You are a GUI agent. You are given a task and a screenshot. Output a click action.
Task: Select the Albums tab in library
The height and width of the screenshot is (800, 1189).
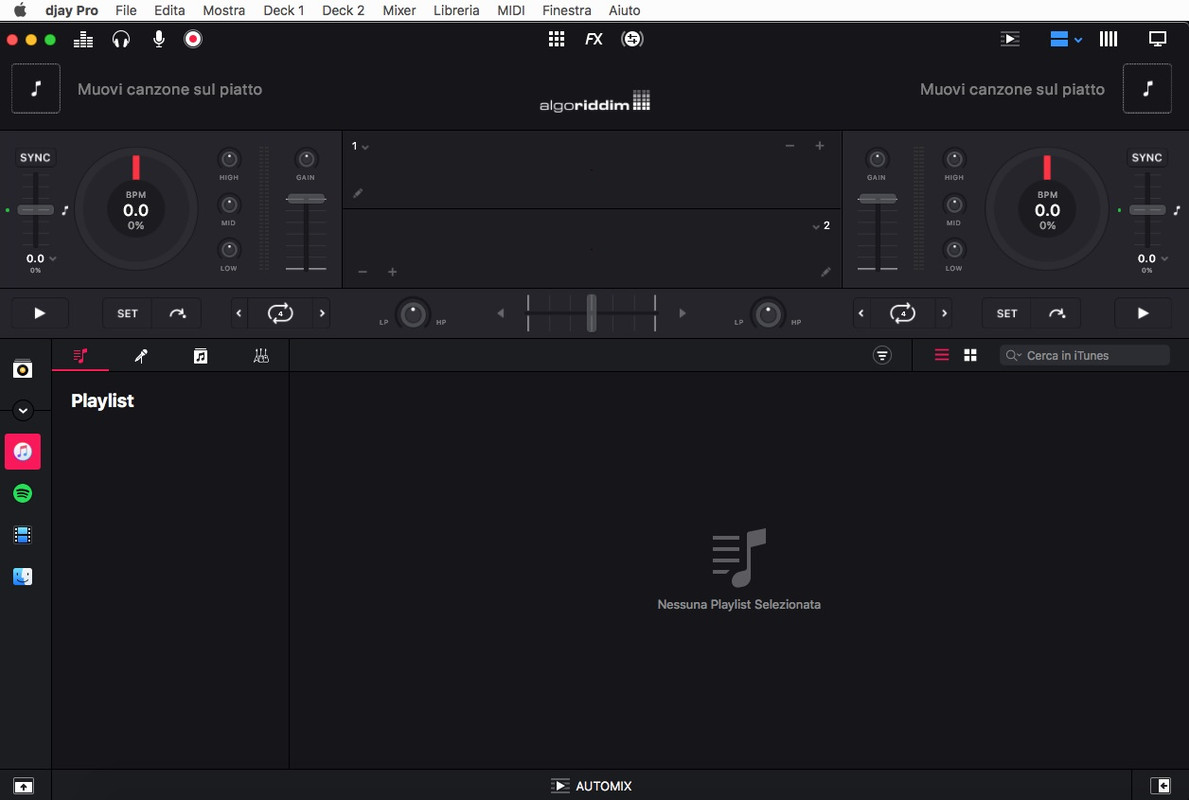click(x=200, y=356)
